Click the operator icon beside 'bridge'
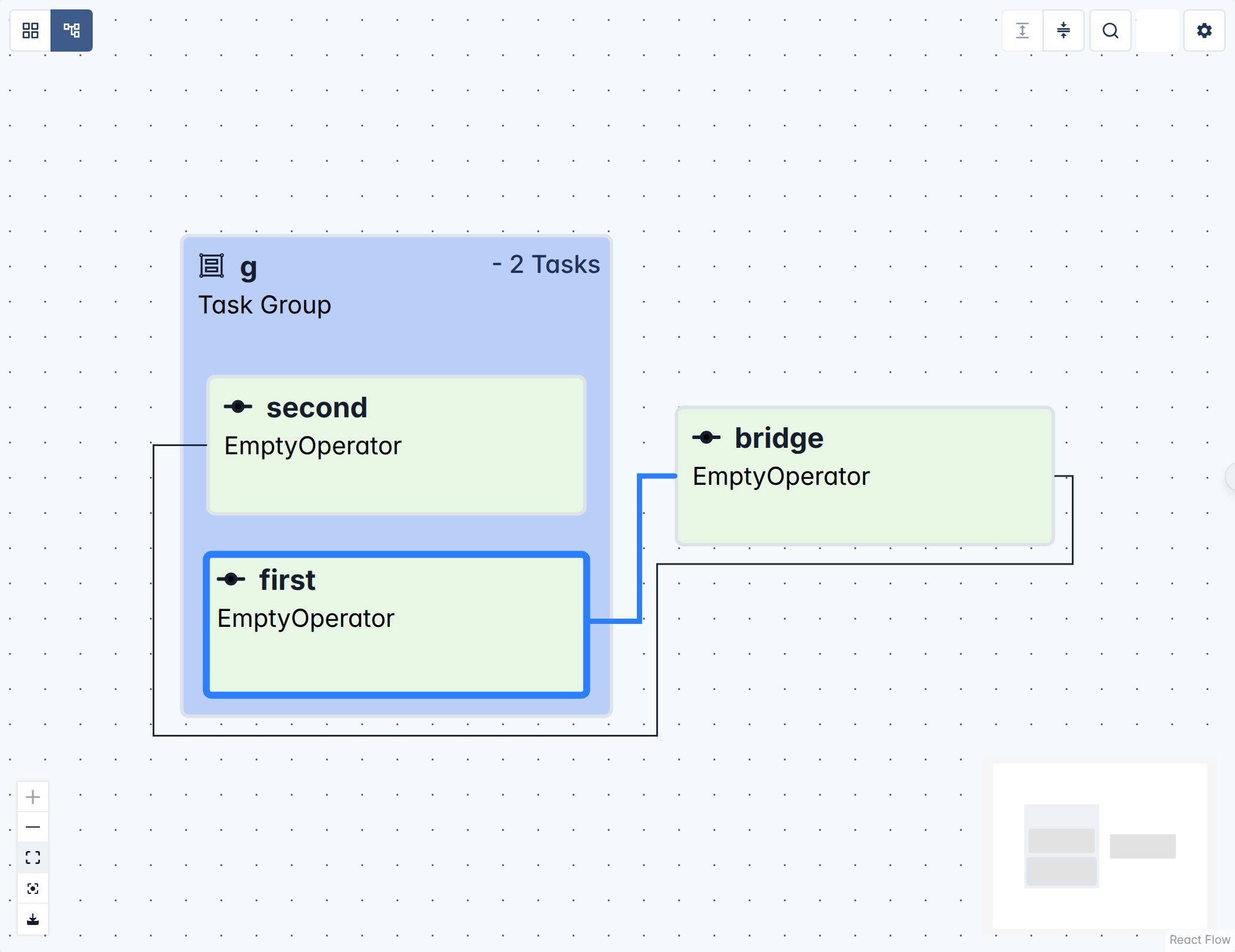The height and width of the screenshot is (952, 1235). [x=706, y=437]
